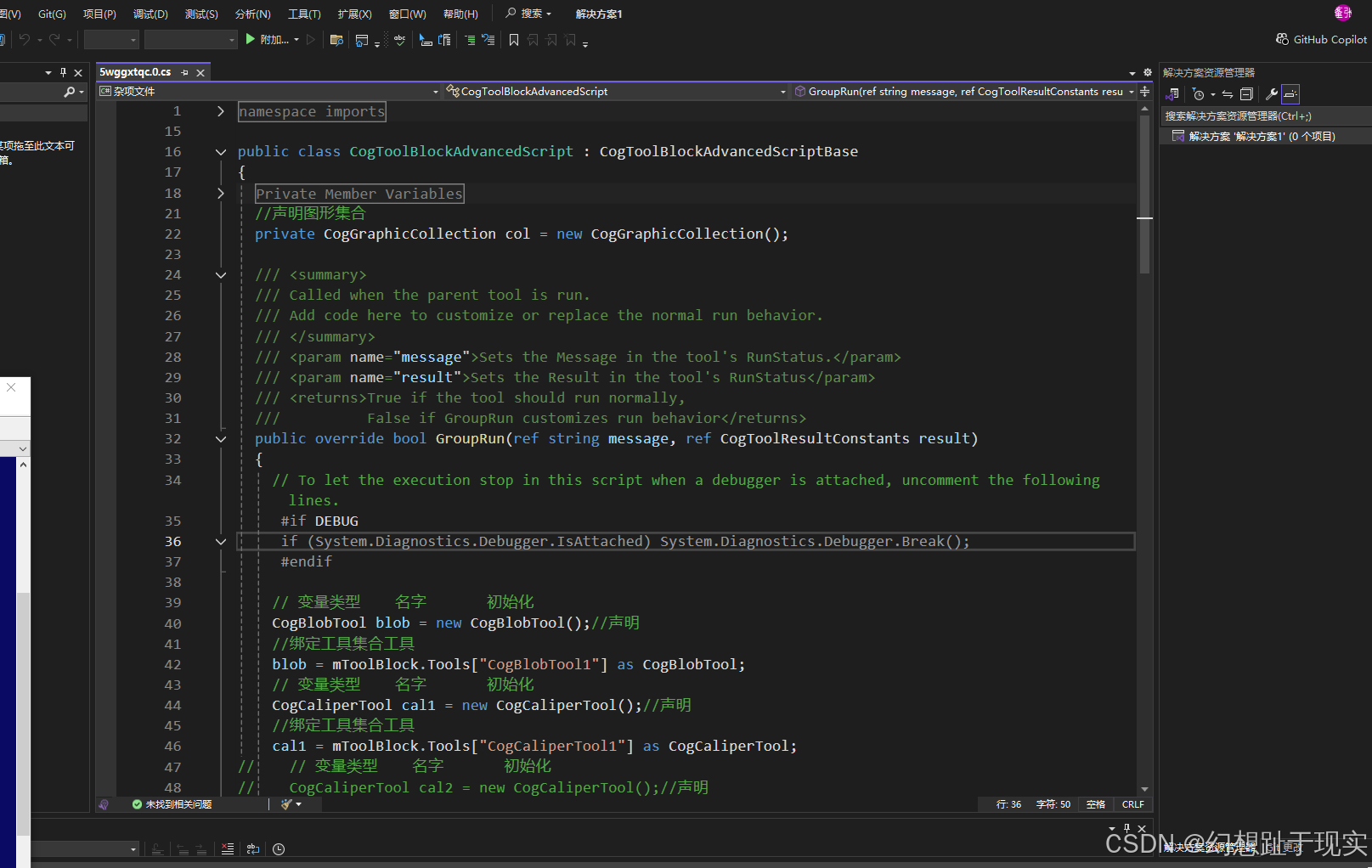Click the Undo icon in the toolbar

(x=26, y=39)
